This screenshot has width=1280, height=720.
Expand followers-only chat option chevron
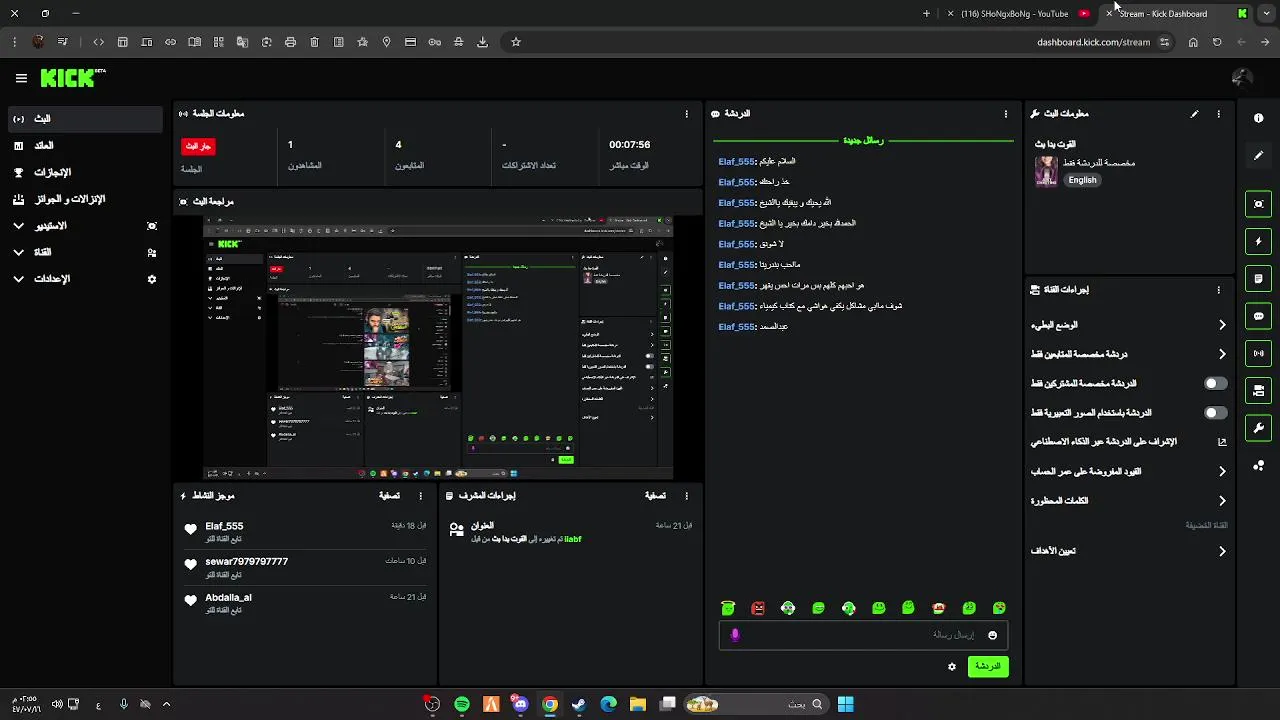coord(1222,354)
